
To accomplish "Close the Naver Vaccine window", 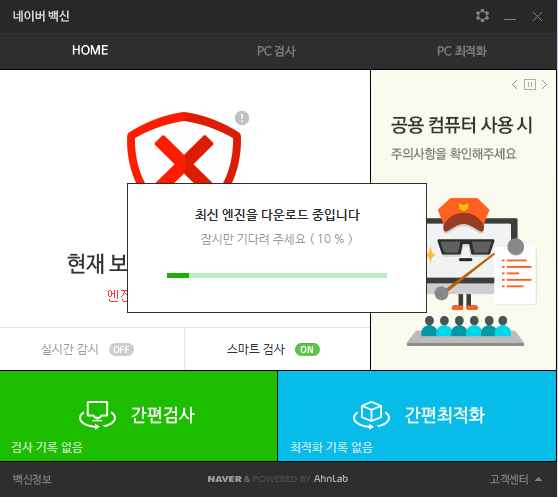I will pos(537,16).
